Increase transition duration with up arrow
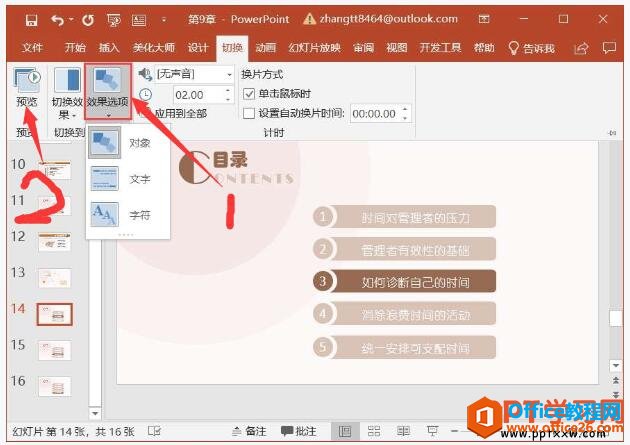 pyautogui.click(x=228, y=91)
